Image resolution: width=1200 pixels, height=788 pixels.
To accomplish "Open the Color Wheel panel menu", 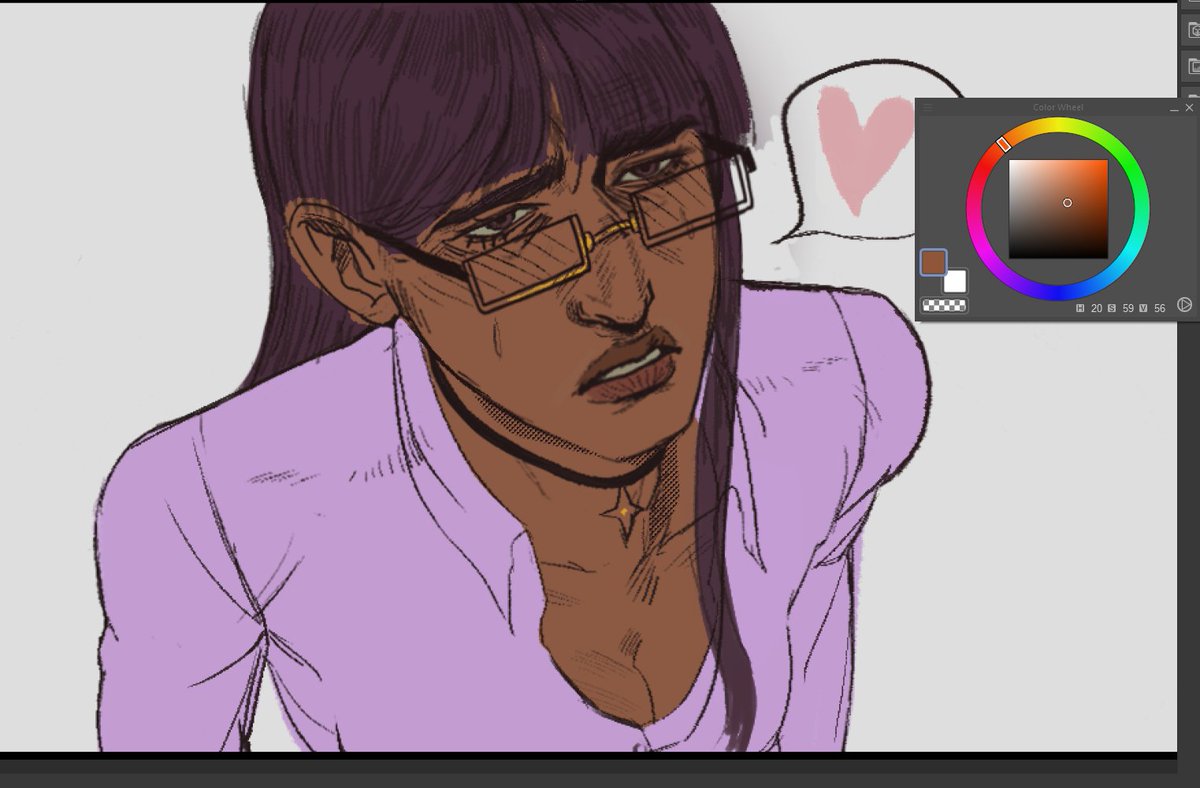I will coord(926,107).
